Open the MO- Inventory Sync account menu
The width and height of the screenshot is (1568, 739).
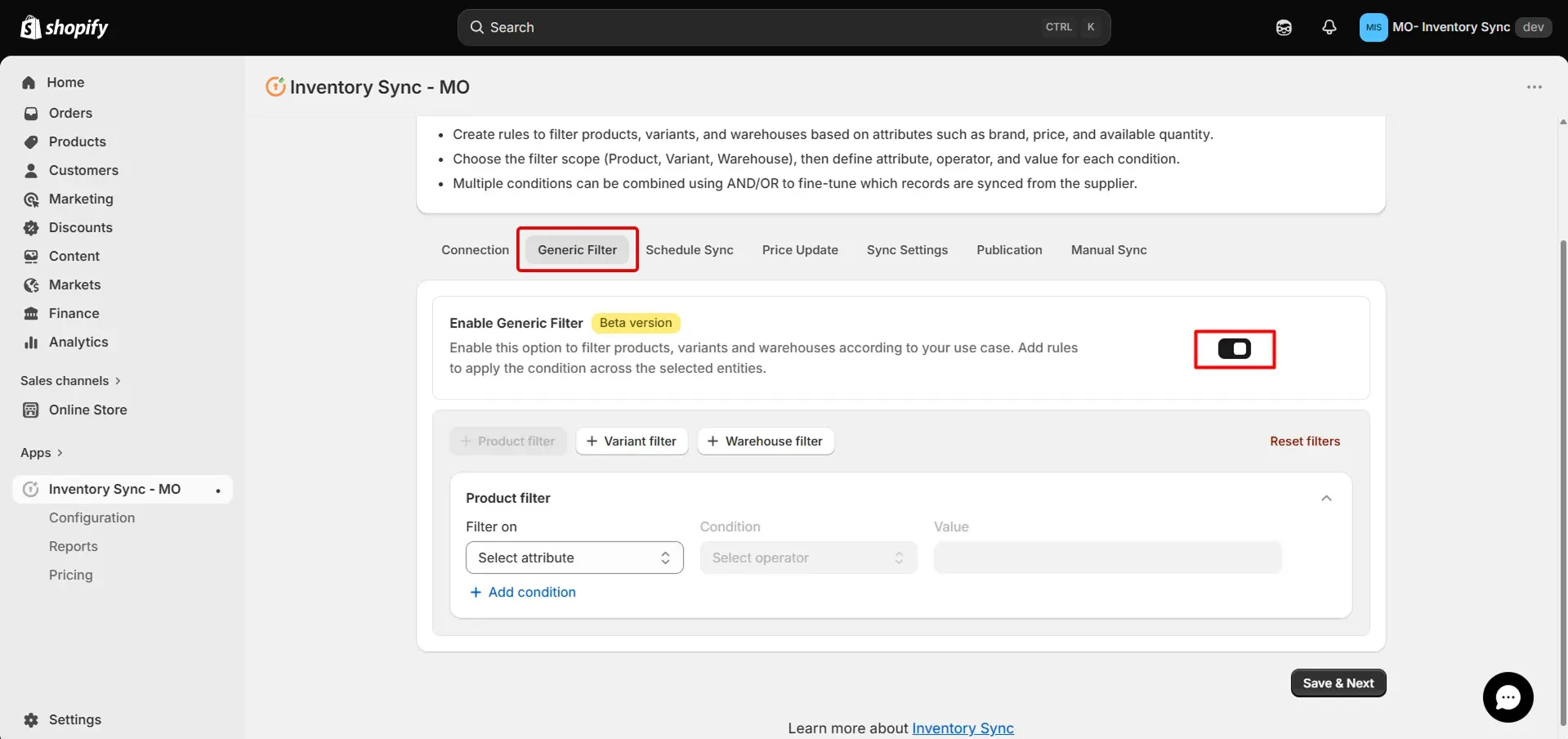tap(1455, 27)
